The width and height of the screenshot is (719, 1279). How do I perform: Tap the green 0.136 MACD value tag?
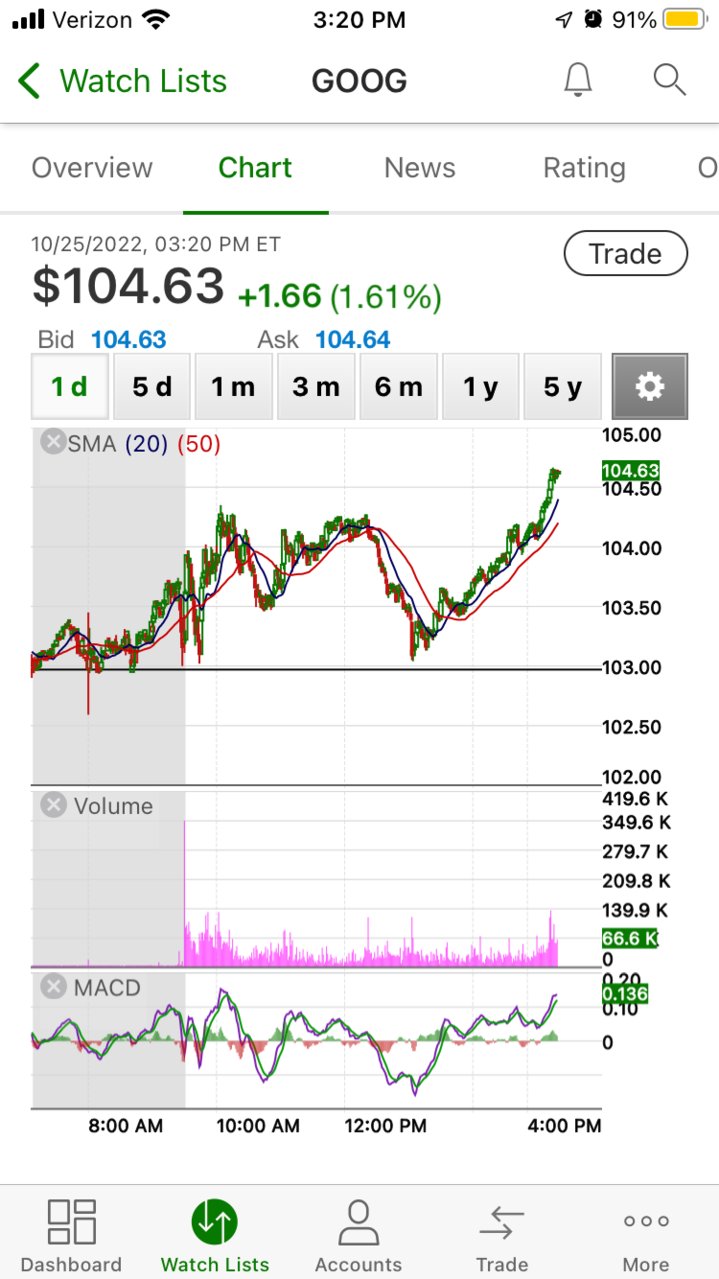(x=625, y=994)
